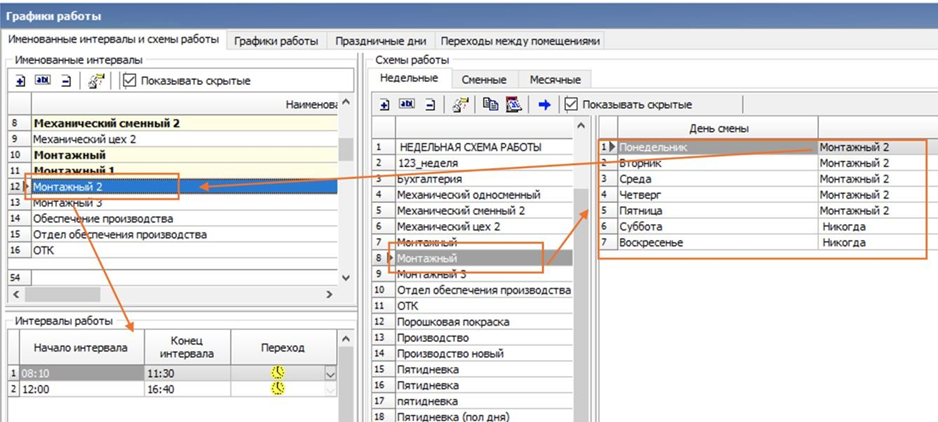Click Суббота row in day table
This screenshot has height=422, width=938.
640,227
